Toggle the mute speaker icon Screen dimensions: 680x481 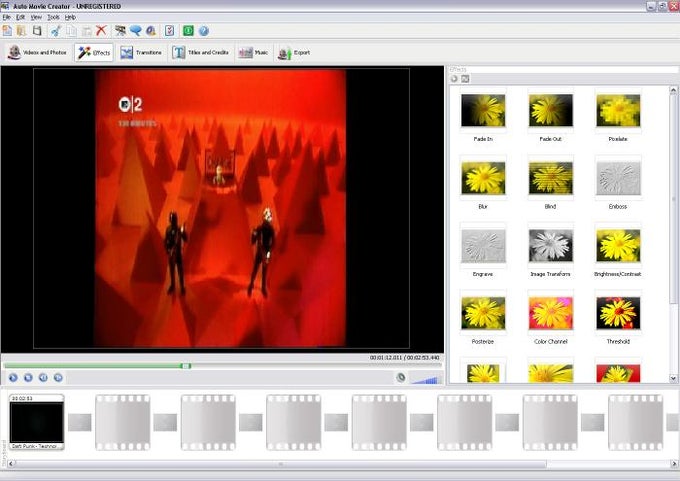[x=401, y=378]
